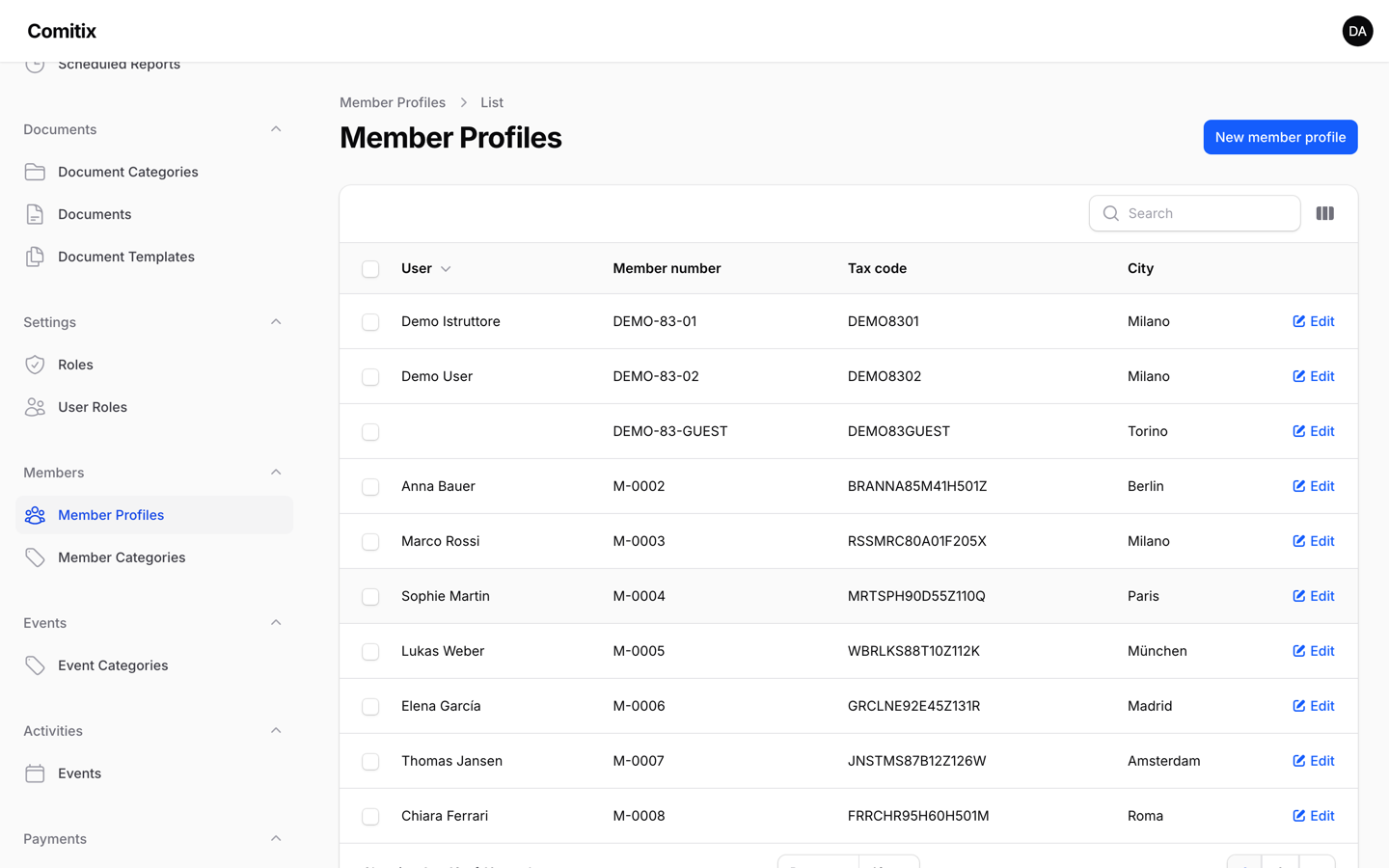Click tax code RSSMRC80A01F205X
The image size is (1389, 868).
917,541
